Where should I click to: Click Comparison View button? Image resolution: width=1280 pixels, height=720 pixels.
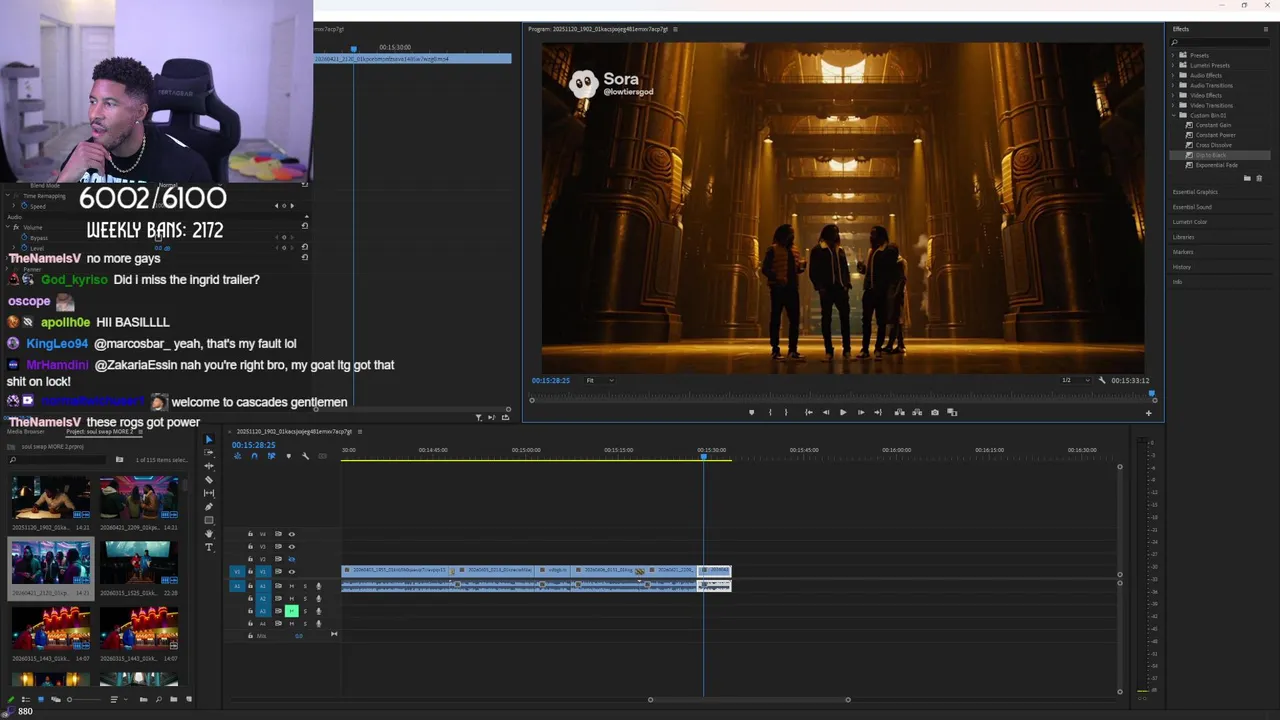952,412
